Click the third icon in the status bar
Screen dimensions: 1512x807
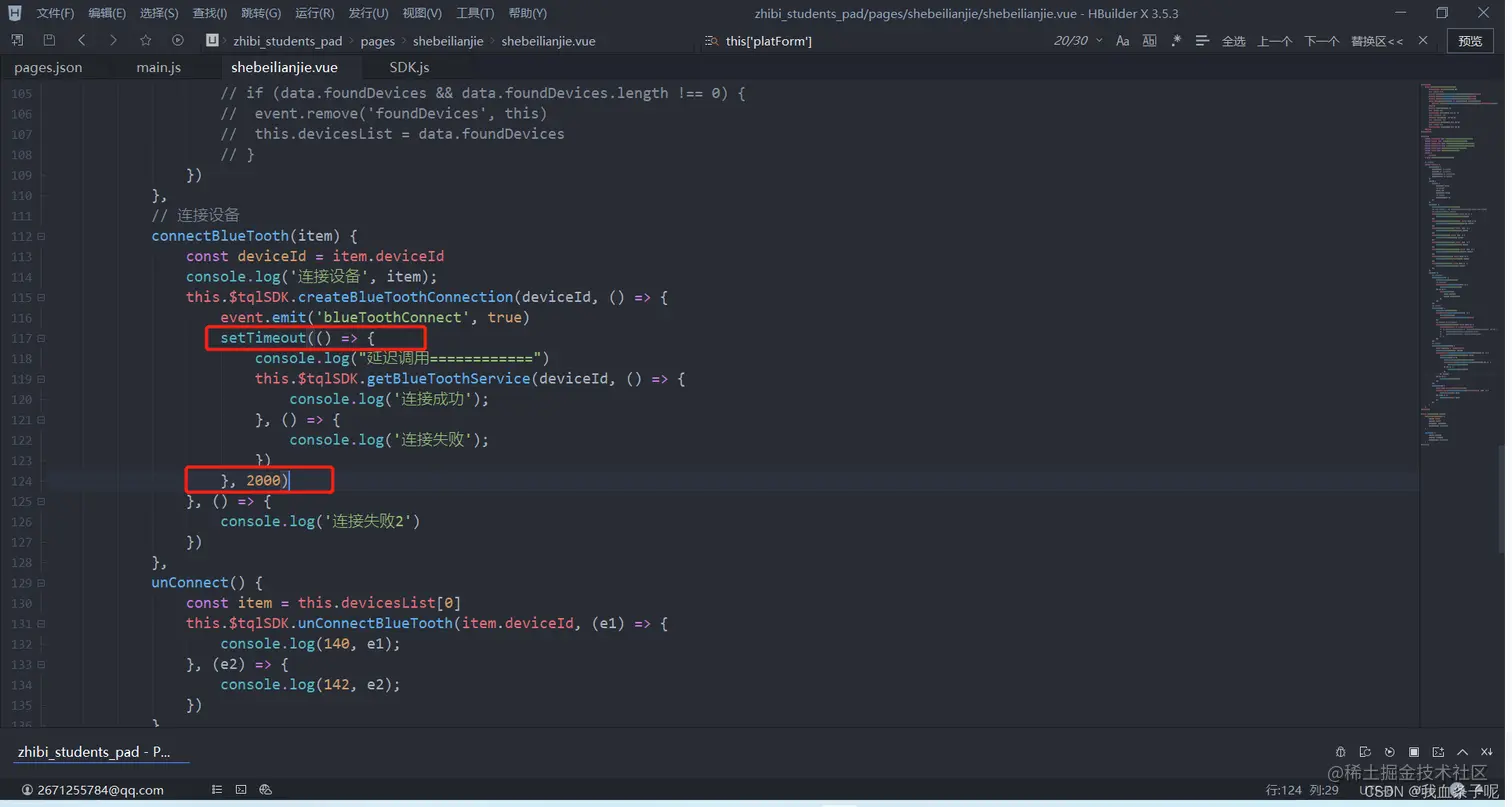point(265,789)
